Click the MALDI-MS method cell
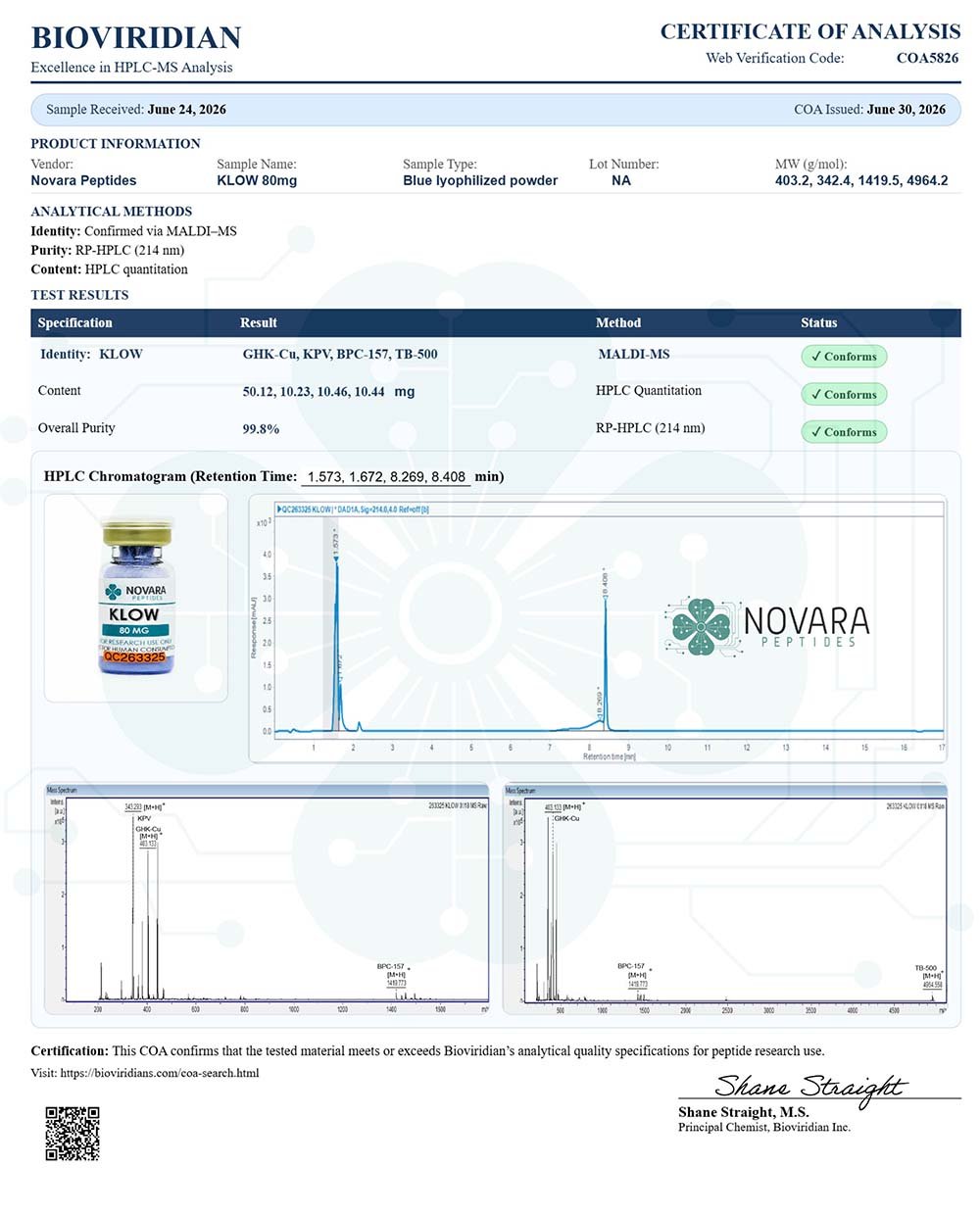Image resolution: width=980 pixels, height=1214 pixels. point(634,355)
